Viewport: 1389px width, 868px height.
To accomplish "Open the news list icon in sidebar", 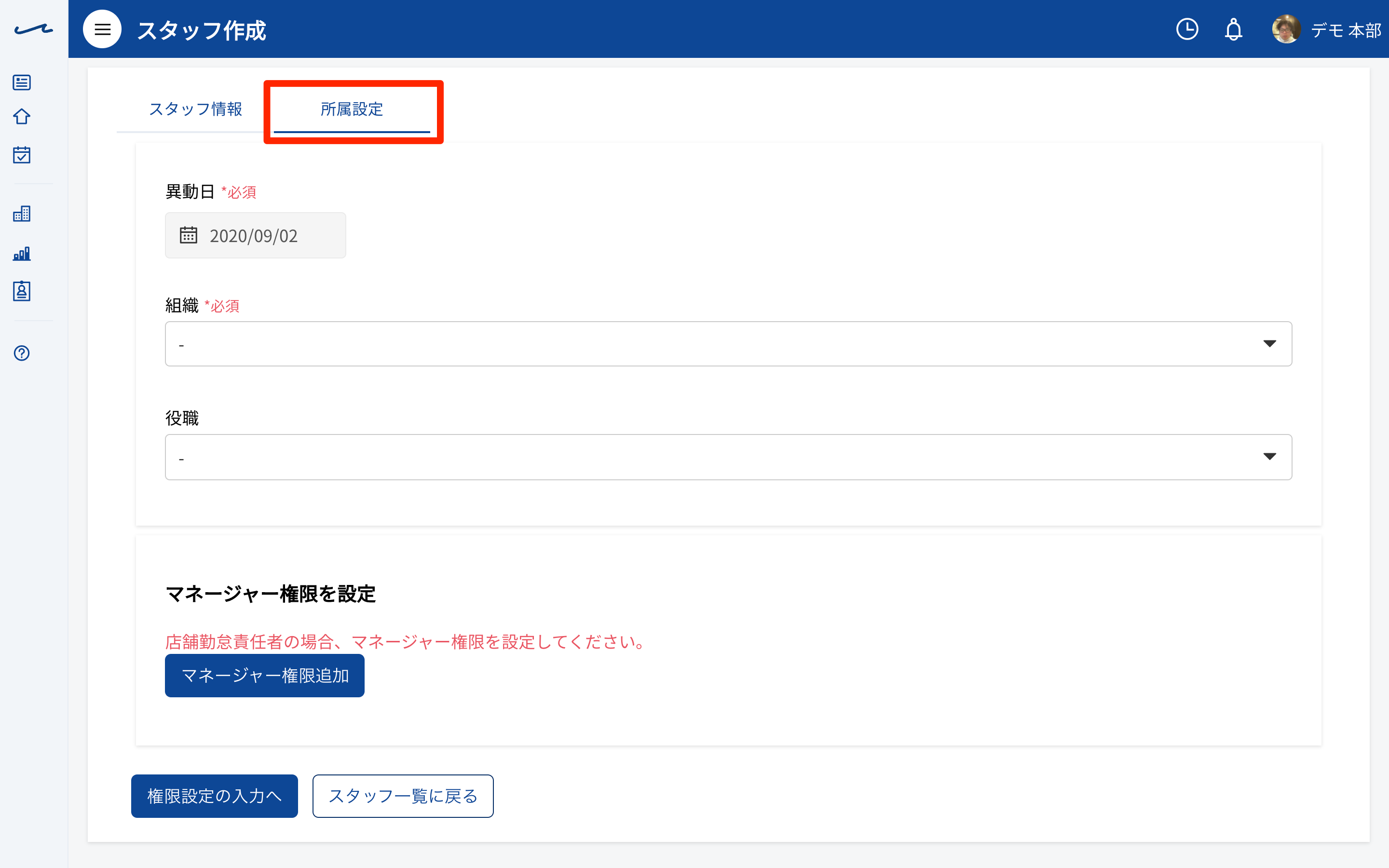I will point(22,82).
